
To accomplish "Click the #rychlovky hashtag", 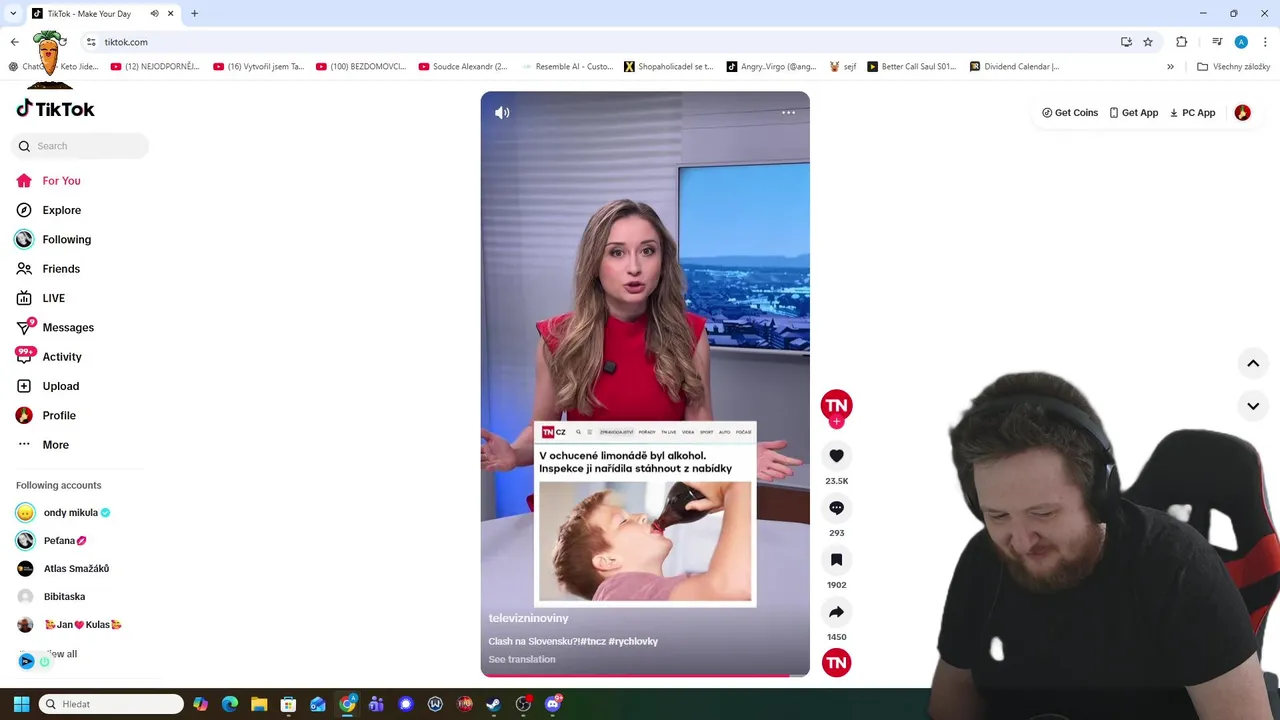I will 633,641.
